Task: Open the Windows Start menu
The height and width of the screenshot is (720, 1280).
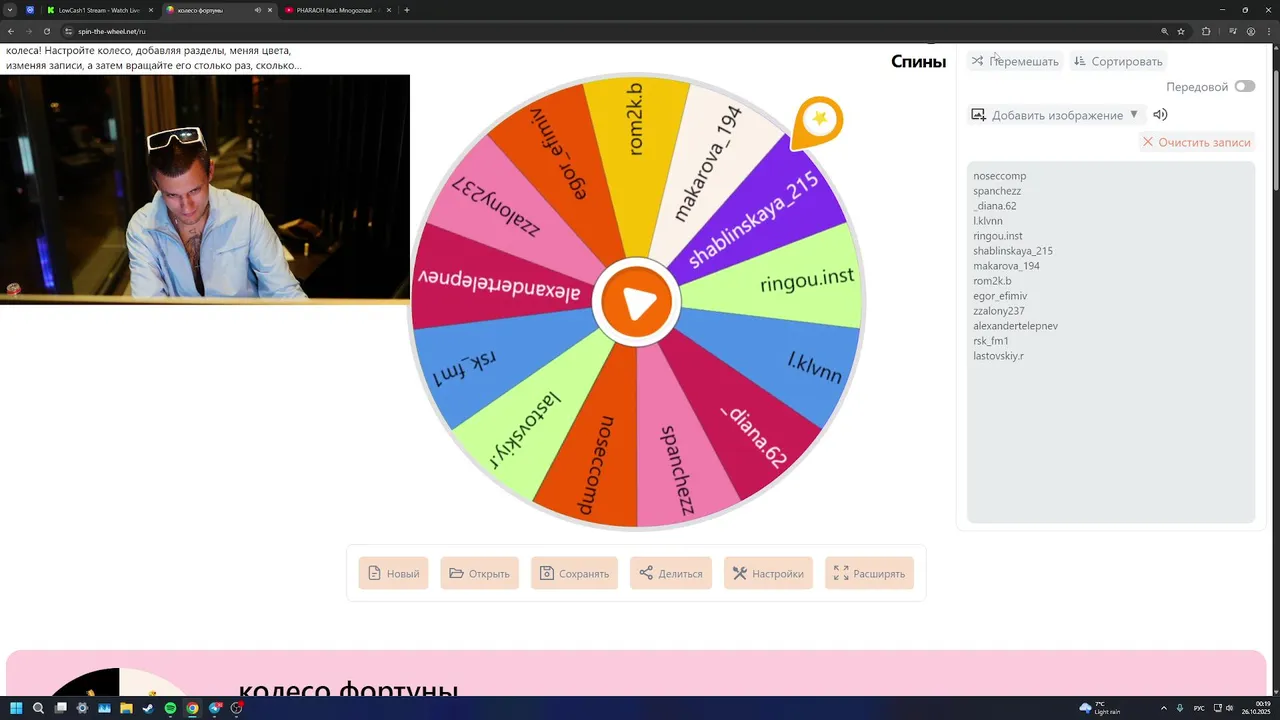Action: (x=16, y=708)
